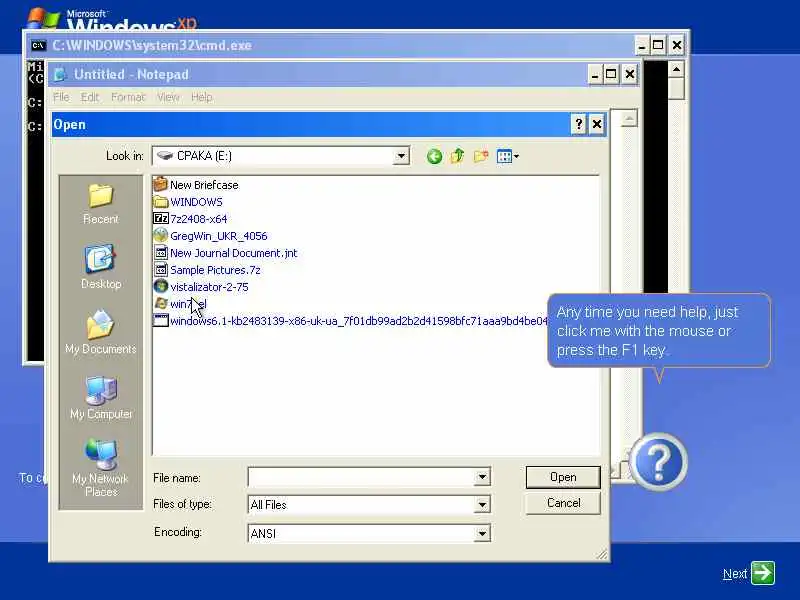Click the green Next arrow icon

click(x=763, y=573)
